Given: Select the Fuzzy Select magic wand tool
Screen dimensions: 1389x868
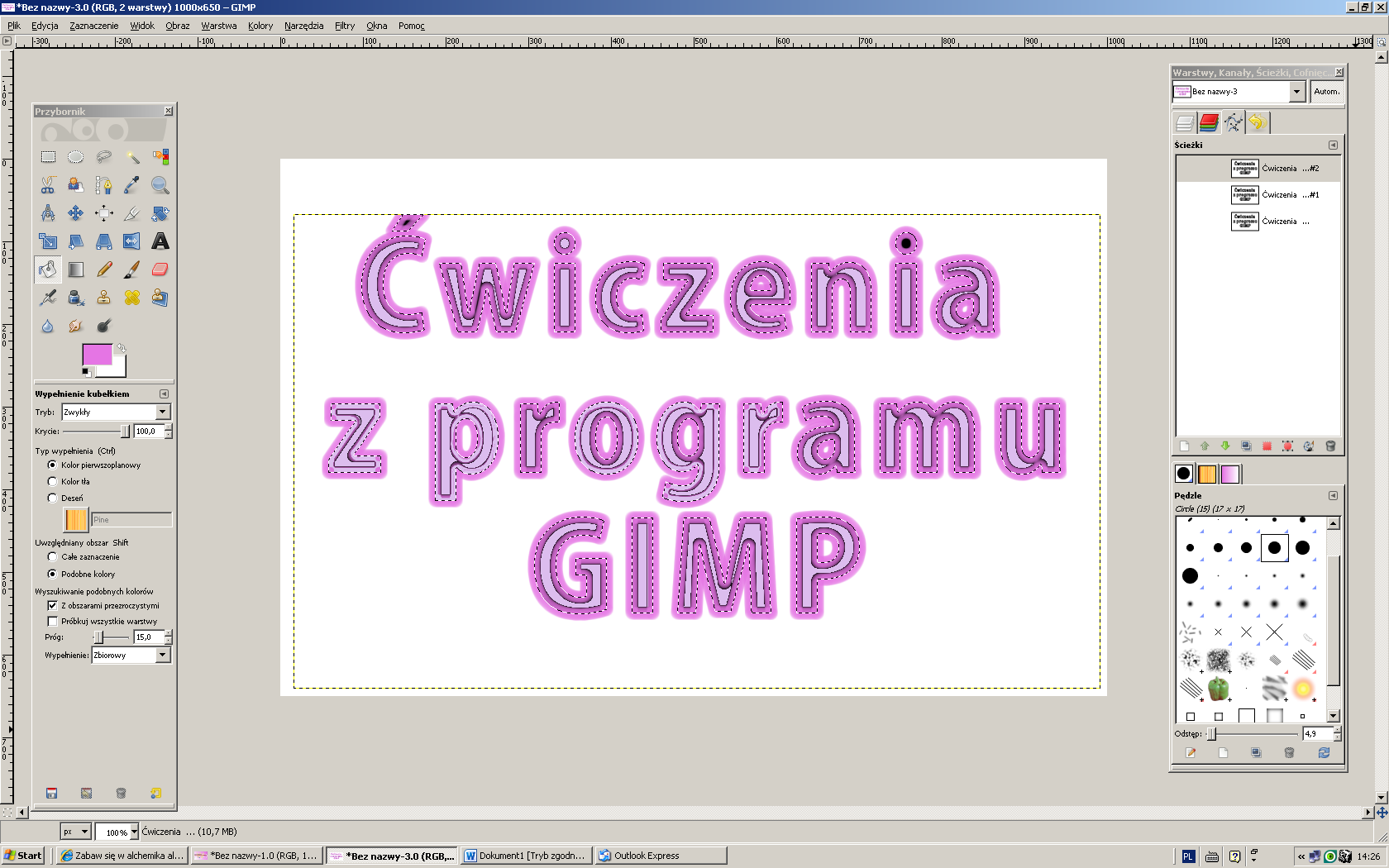Looking at the screenshot, I should point(131,157).
